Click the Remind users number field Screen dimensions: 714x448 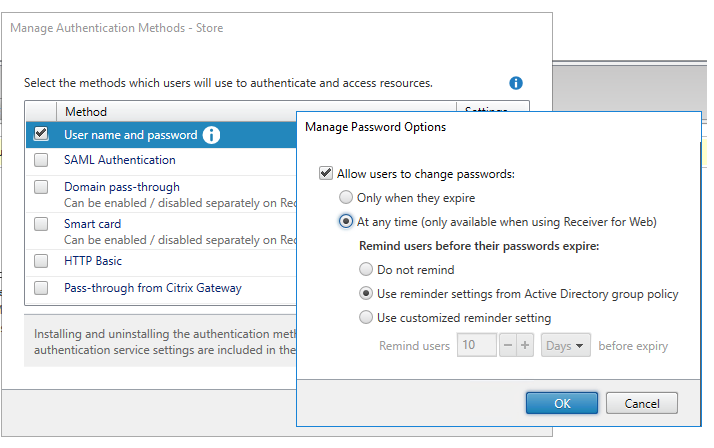point(475,346)
